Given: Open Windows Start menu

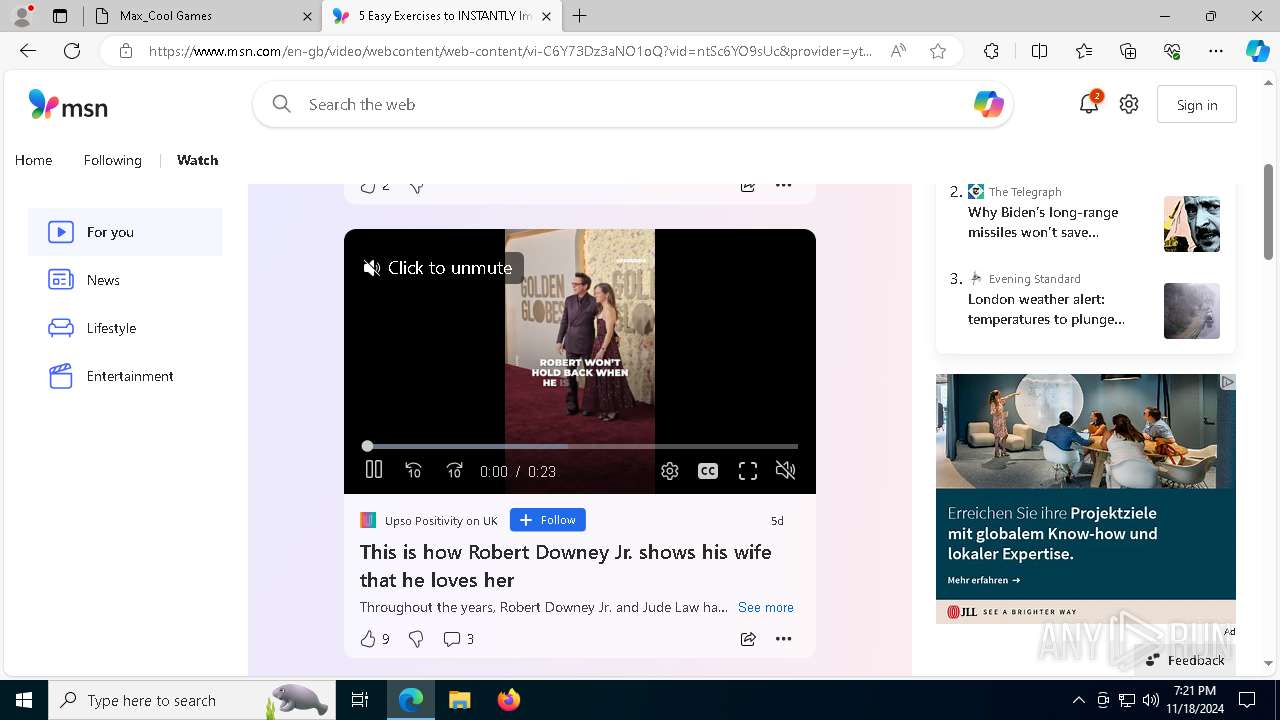Looking at the screenshot, I should click(24, 700).
